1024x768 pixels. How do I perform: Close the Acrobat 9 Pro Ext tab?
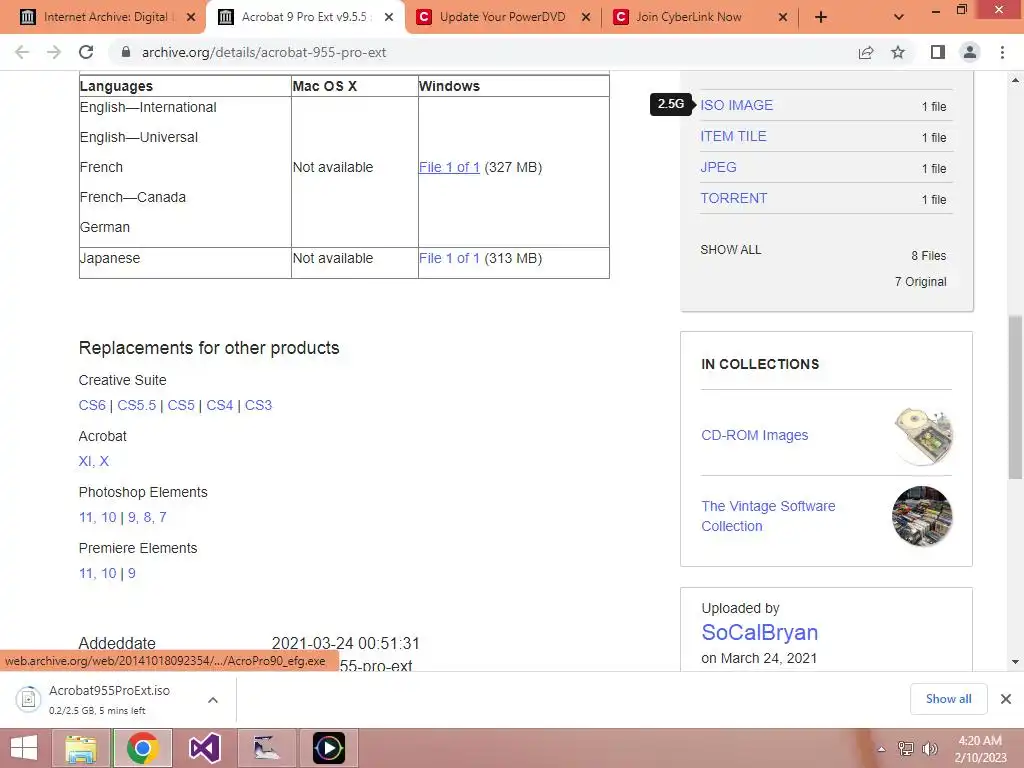389,17
